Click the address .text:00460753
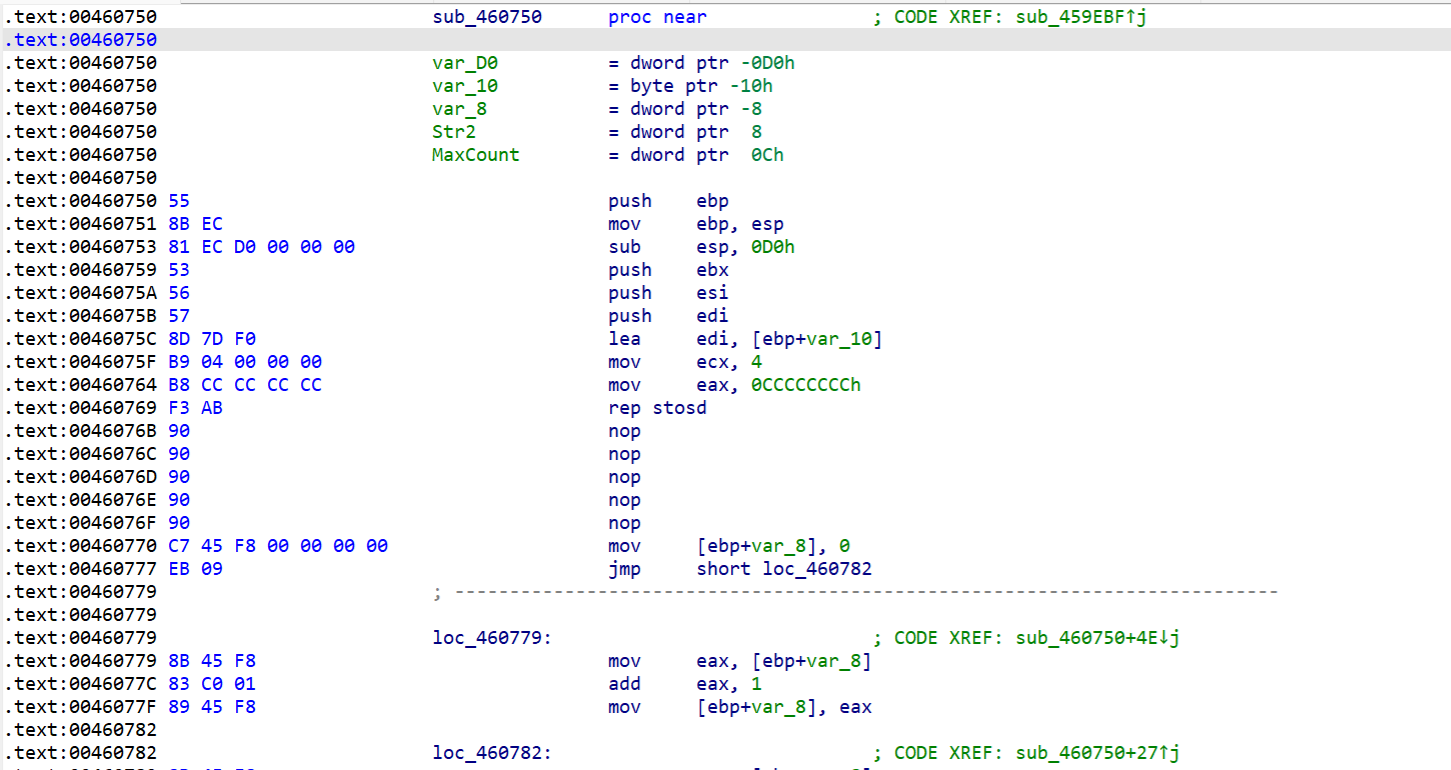This screenshot has height=770, width=1451. (80, 247)
